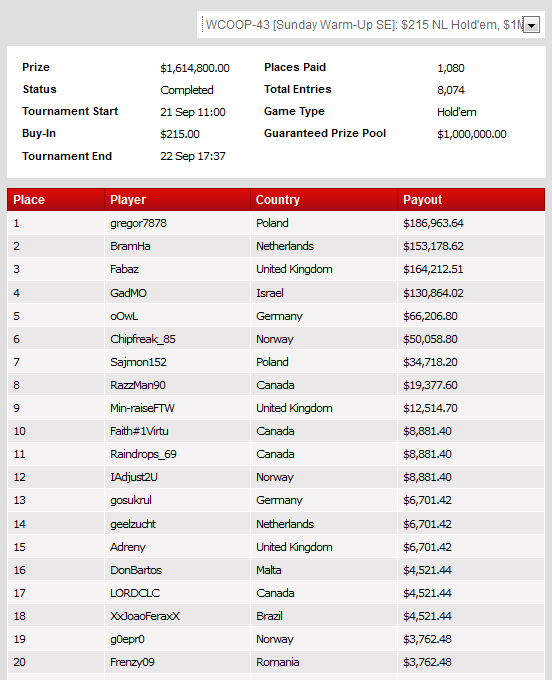The height and width of the screenshot is (680, 552).
Task: Select Min-raiseFTW in ninth place
Action: coord(142,408)
